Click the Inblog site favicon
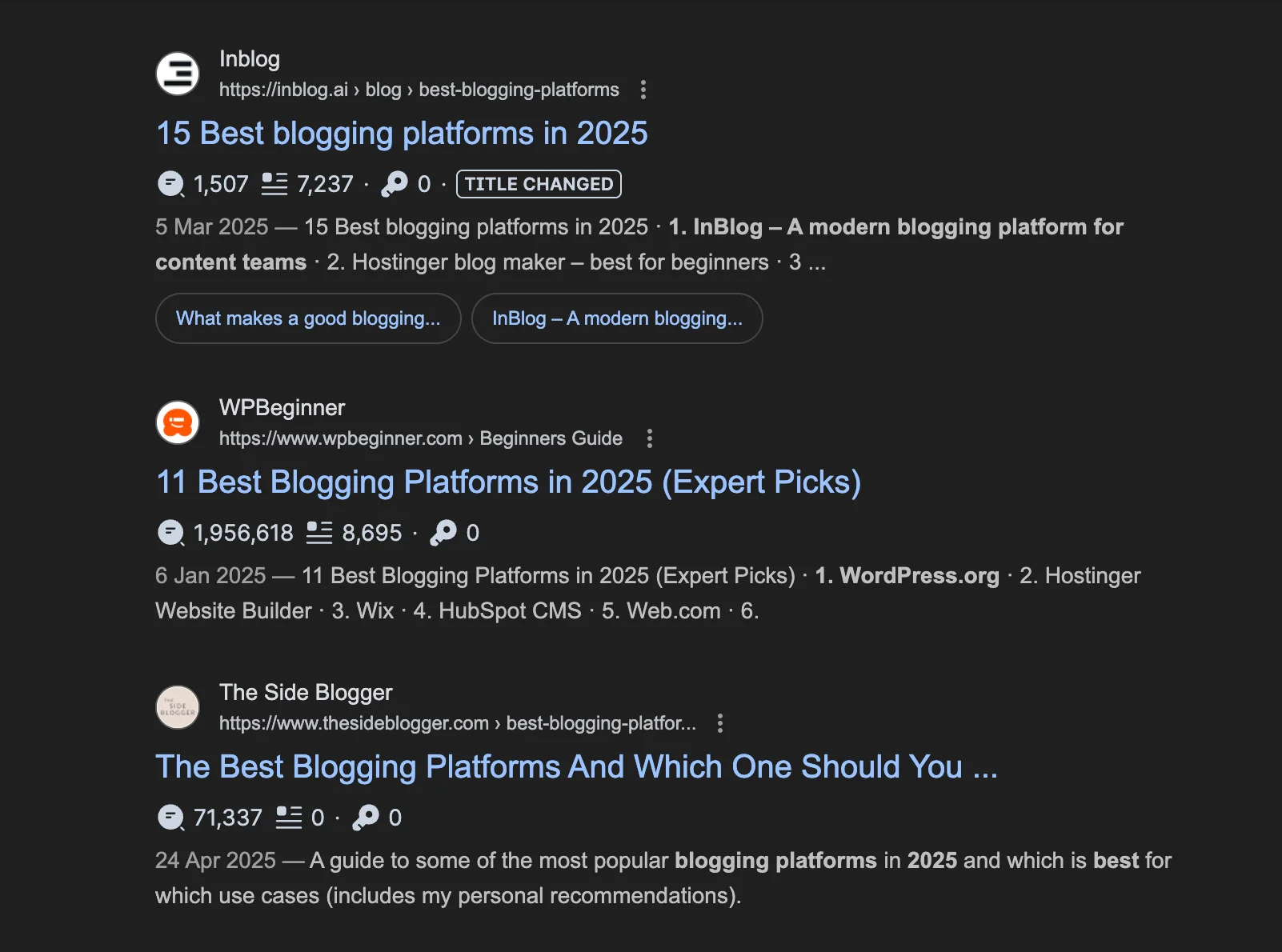This screenshot has width=1282, height=952. pyautogui.click(x=177, y=73)
